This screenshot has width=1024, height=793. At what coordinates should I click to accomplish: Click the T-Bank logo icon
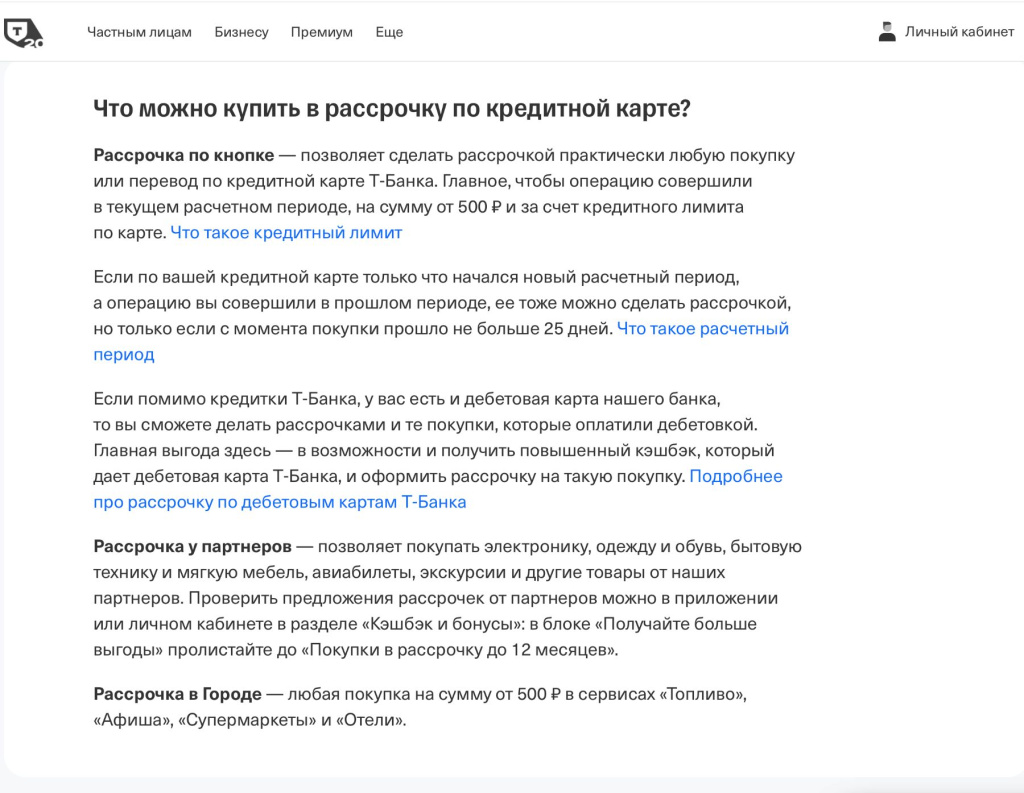24,33
